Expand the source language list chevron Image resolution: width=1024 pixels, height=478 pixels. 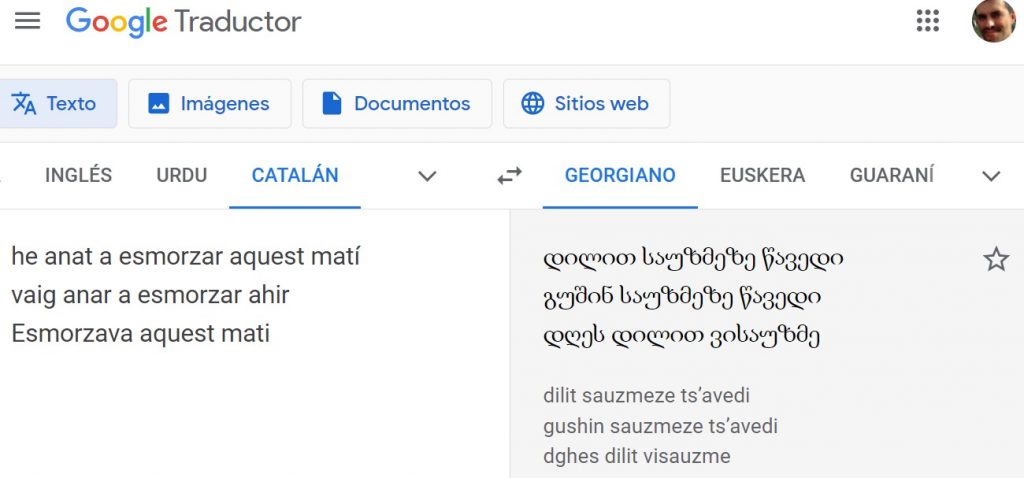(x=427, y=176)
